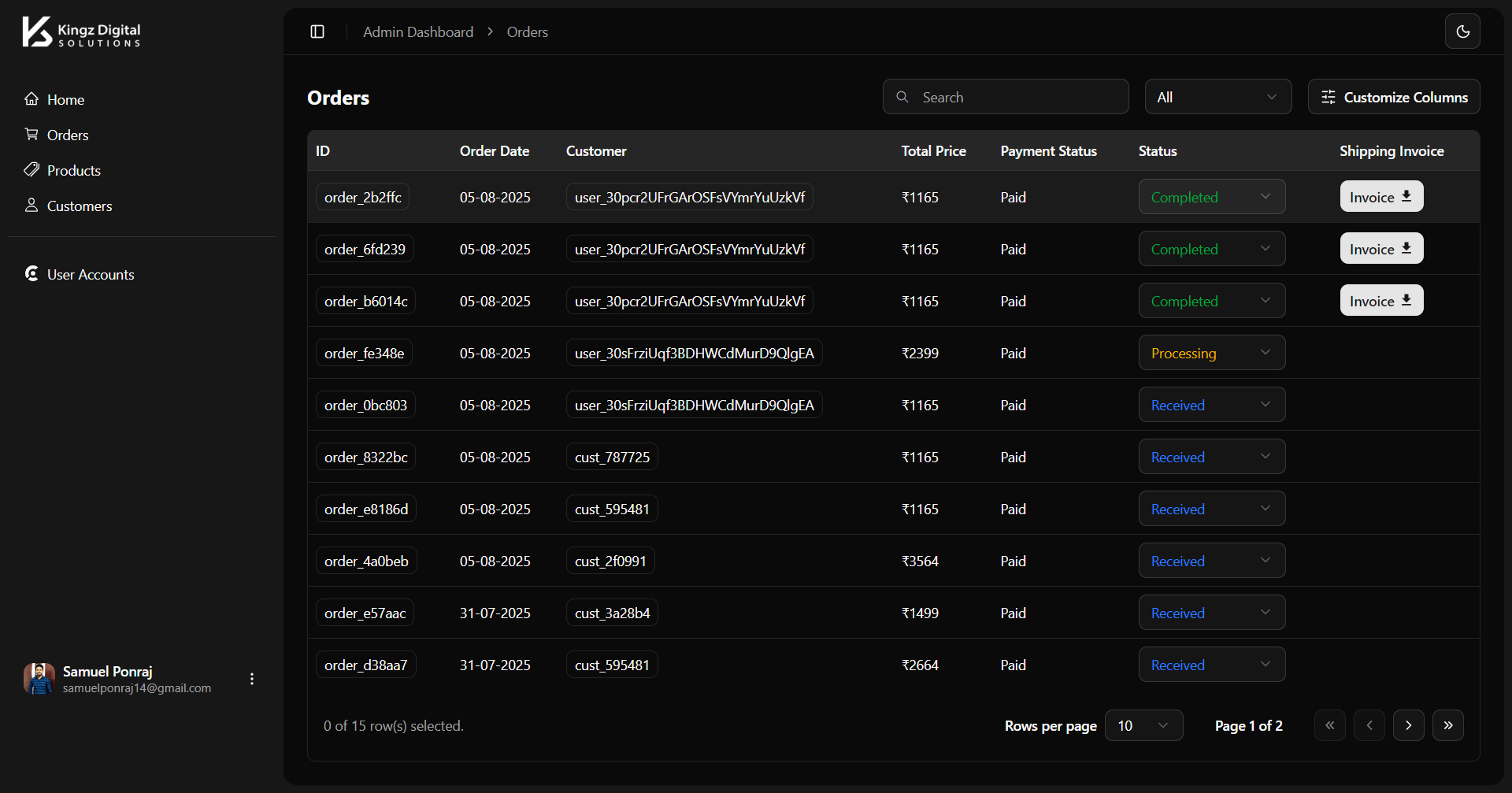The image size is (1512, 793).
Task: Go to the last page of orders
Action: click(x=1447, y=725)
